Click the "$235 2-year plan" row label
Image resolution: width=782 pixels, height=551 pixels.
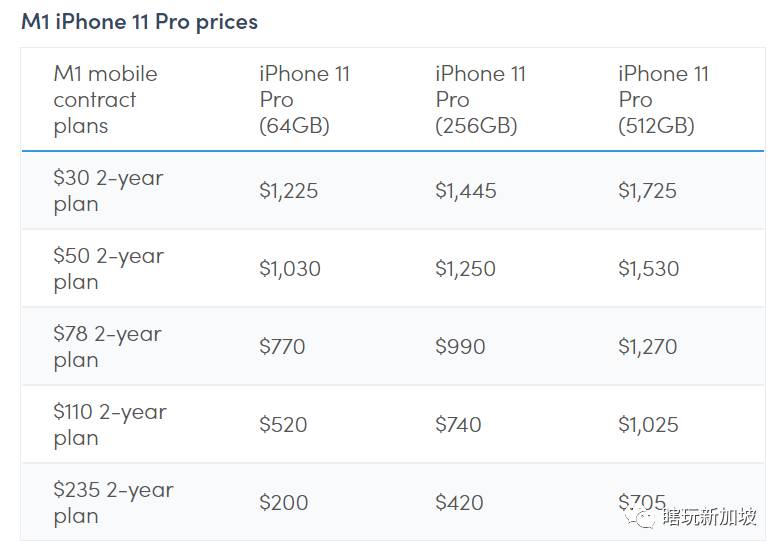tap(113, 503)
